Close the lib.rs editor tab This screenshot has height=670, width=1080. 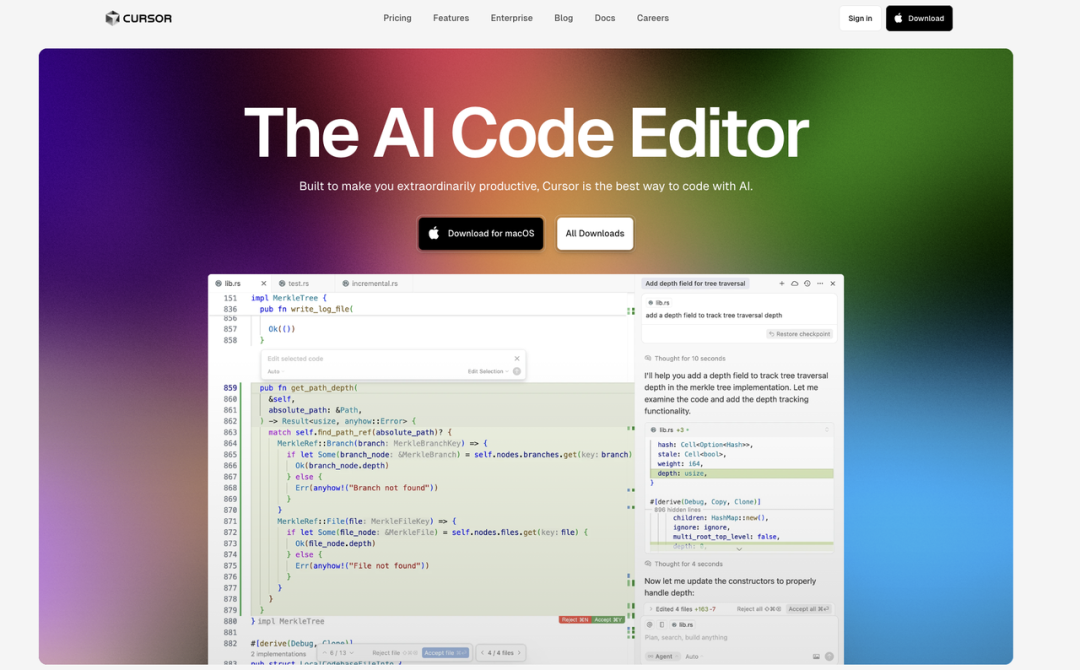click(263, 283)
